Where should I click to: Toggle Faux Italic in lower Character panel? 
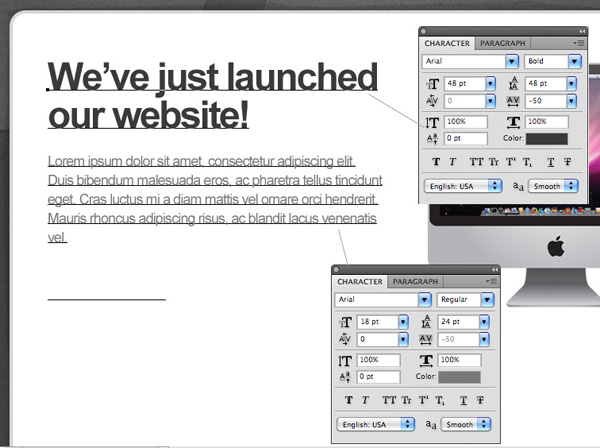(x=365, y=400)
